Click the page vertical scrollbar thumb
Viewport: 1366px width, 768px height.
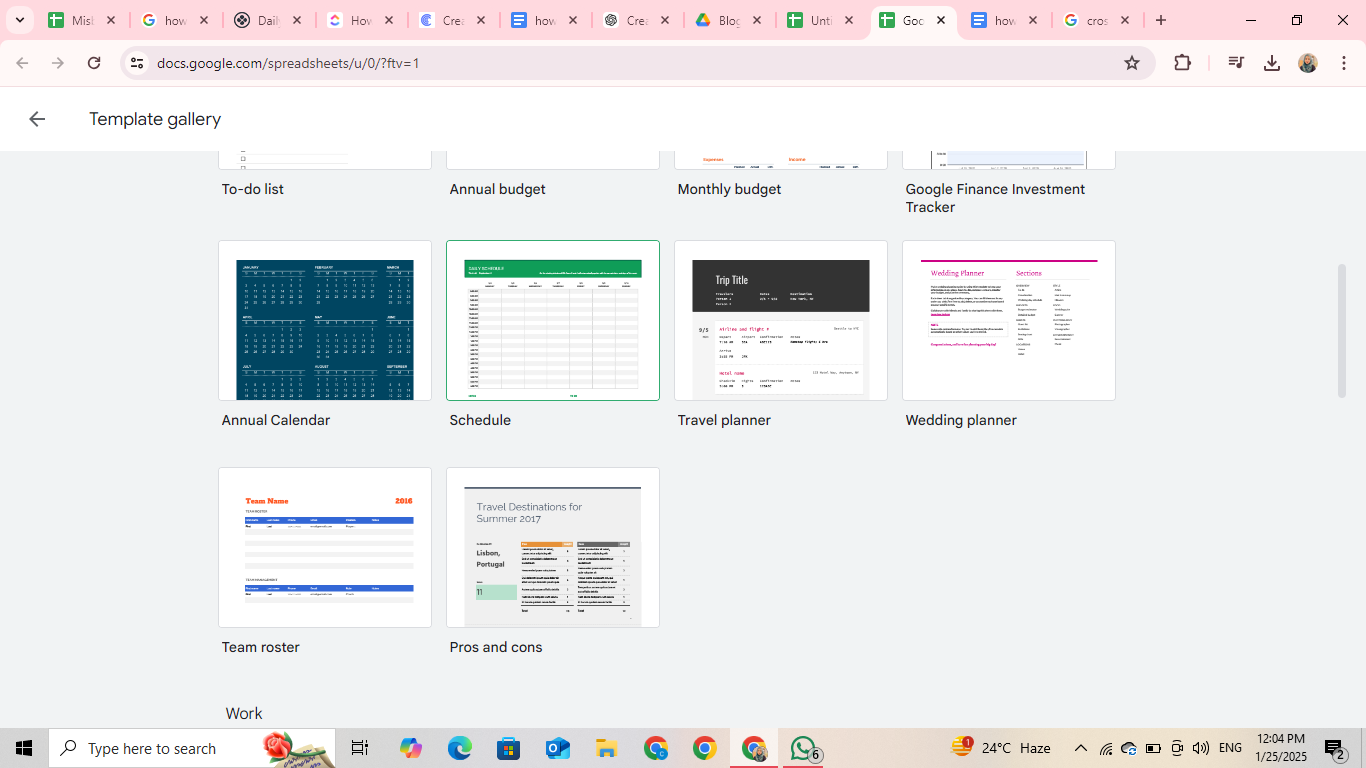tap(1342, 332)
